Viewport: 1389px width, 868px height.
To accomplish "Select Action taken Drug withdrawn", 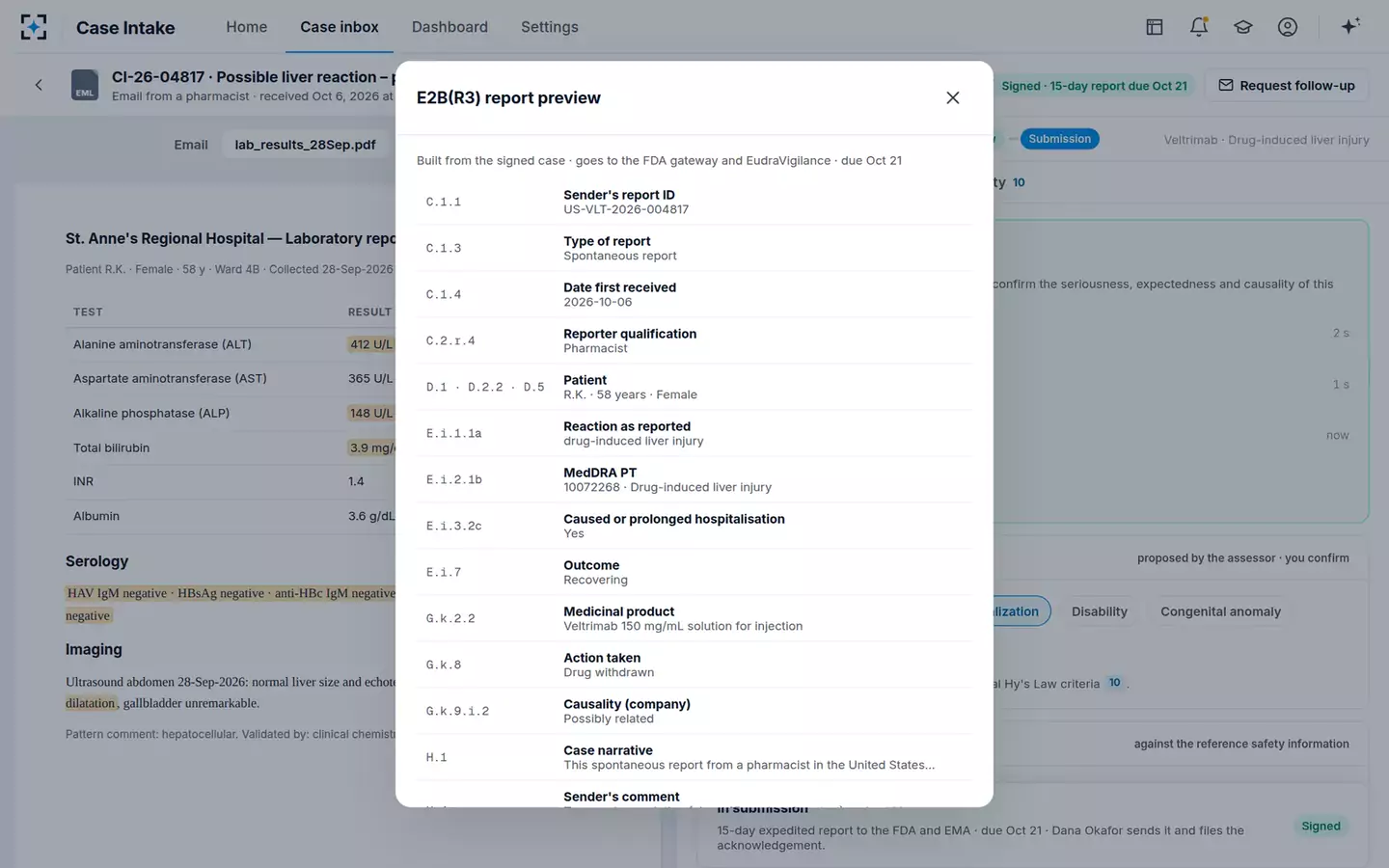I will pyautogui.click(x=609, y=672).
